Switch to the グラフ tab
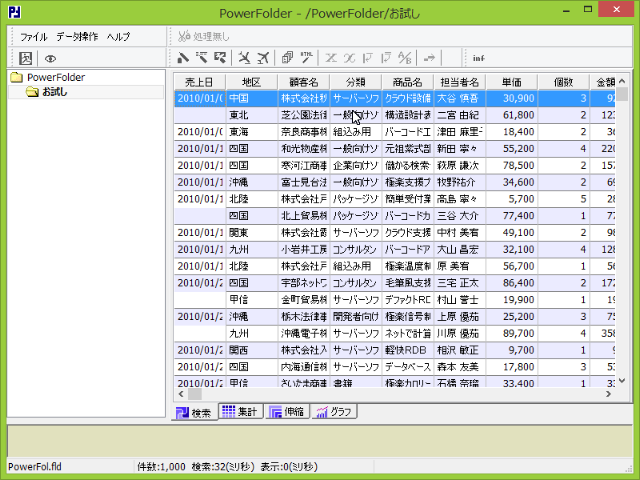 (334, 411)
